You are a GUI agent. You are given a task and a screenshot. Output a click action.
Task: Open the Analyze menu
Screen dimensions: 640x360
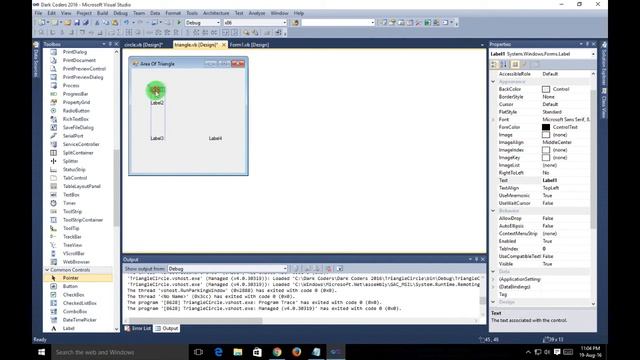(257, 13)
